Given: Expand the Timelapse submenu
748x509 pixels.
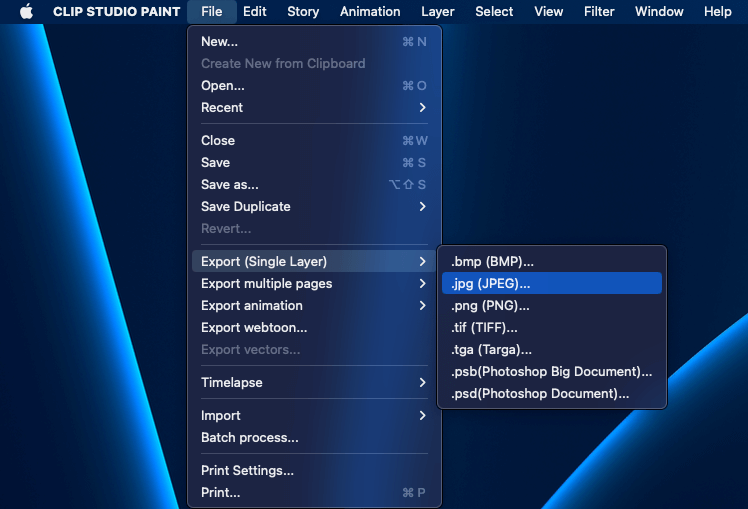Looking at the screenshot, I should (x=314, y=382).
